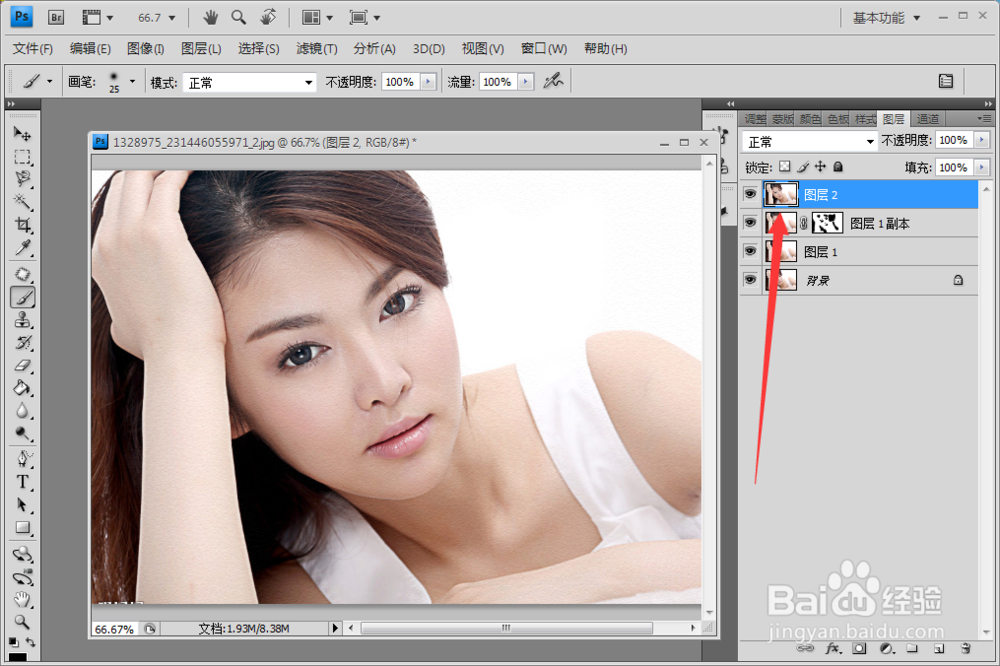Select the 图层 1 副本 layer mask thumbnail
Viewport: 1000px width, 666px height.
pos(827,223)
